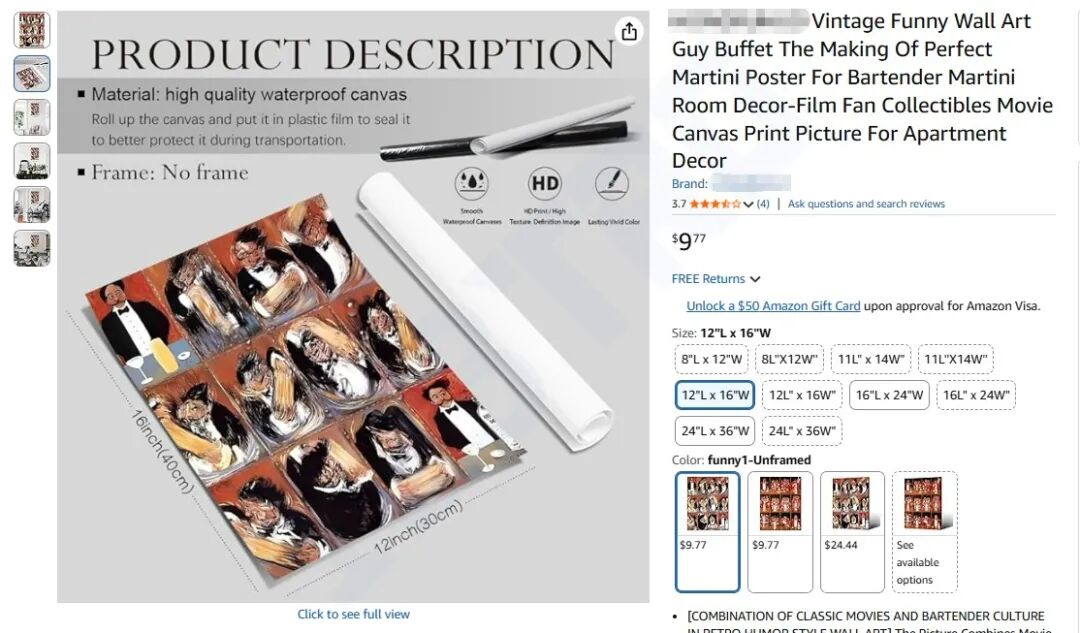This screenshot has width=1080, height=633.
Task: Click the star rating icons
Action: pyautogui.click(x=714, y=204)
